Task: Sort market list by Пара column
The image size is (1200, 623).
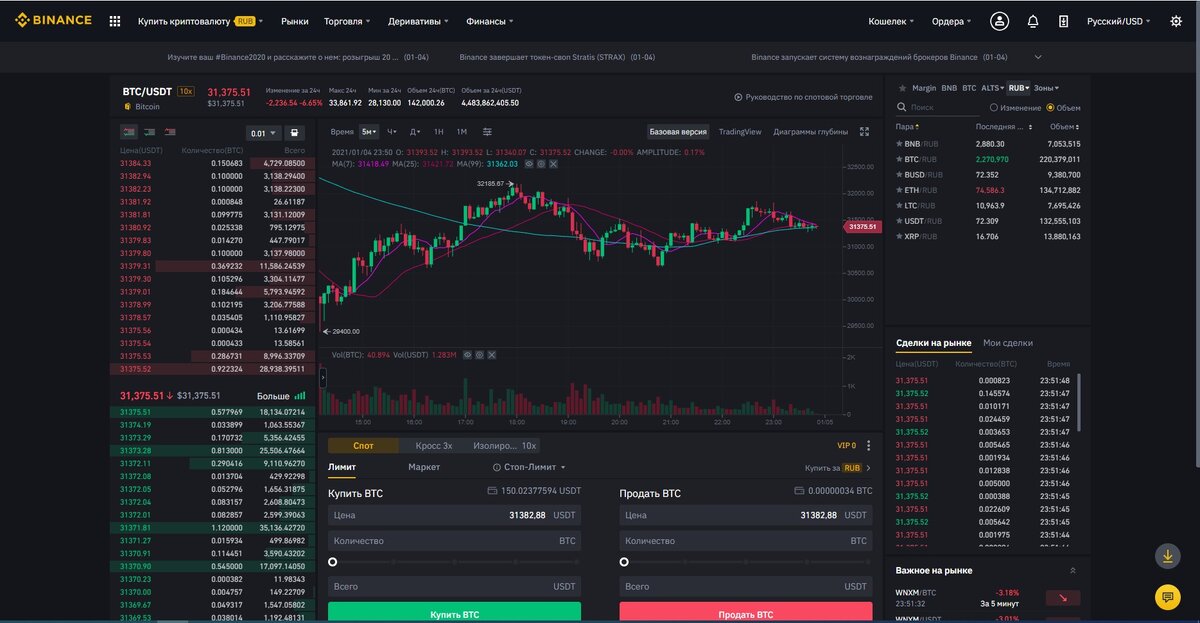Action: click(x=907, y=127)
